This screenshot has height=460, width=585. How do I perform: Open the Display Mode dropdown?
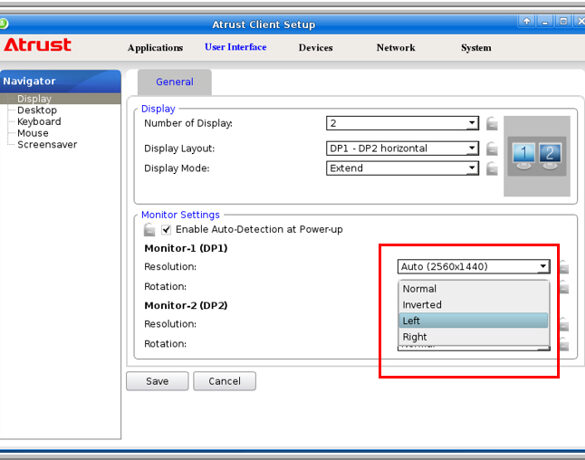coord(402,168)
